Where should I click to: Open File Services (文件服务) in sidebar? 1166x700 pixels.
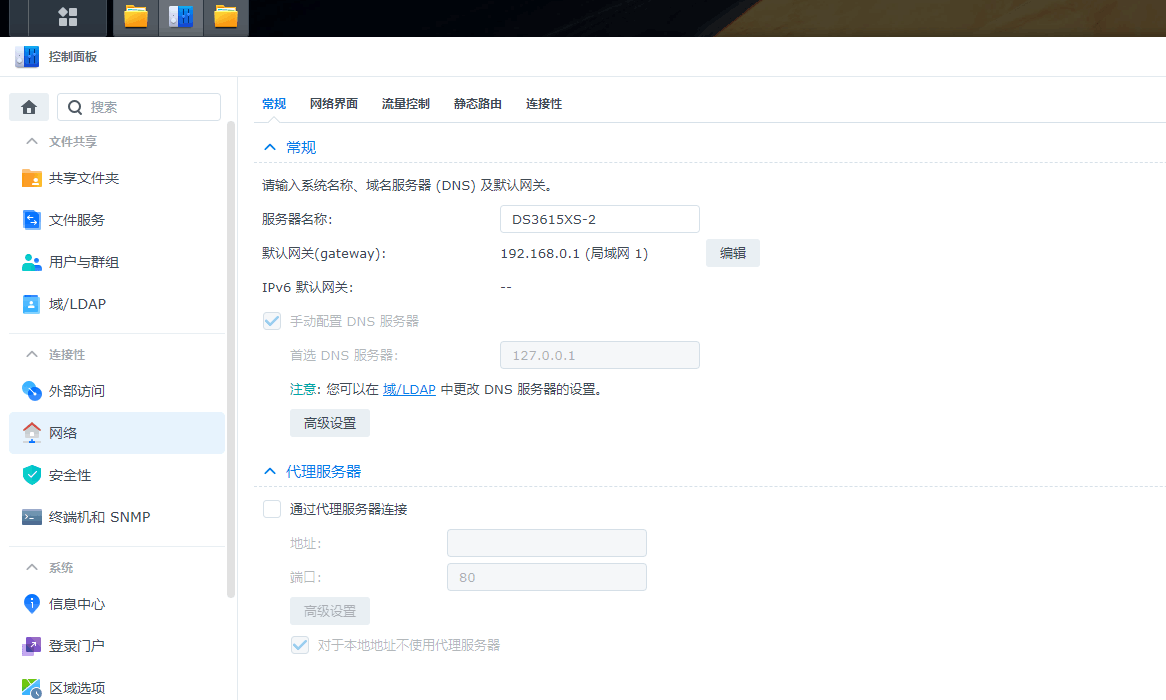tap(77, 220)
